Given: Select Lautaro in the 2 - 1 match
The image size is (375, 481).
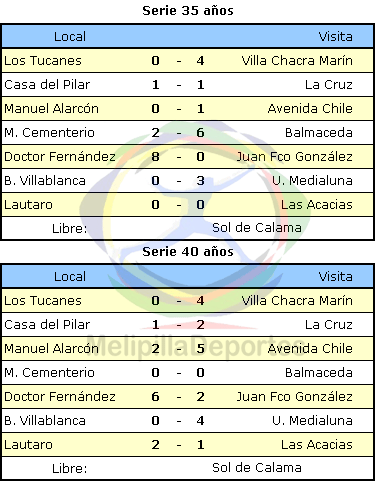Looking at the screenshot, I should coord(28,445).
